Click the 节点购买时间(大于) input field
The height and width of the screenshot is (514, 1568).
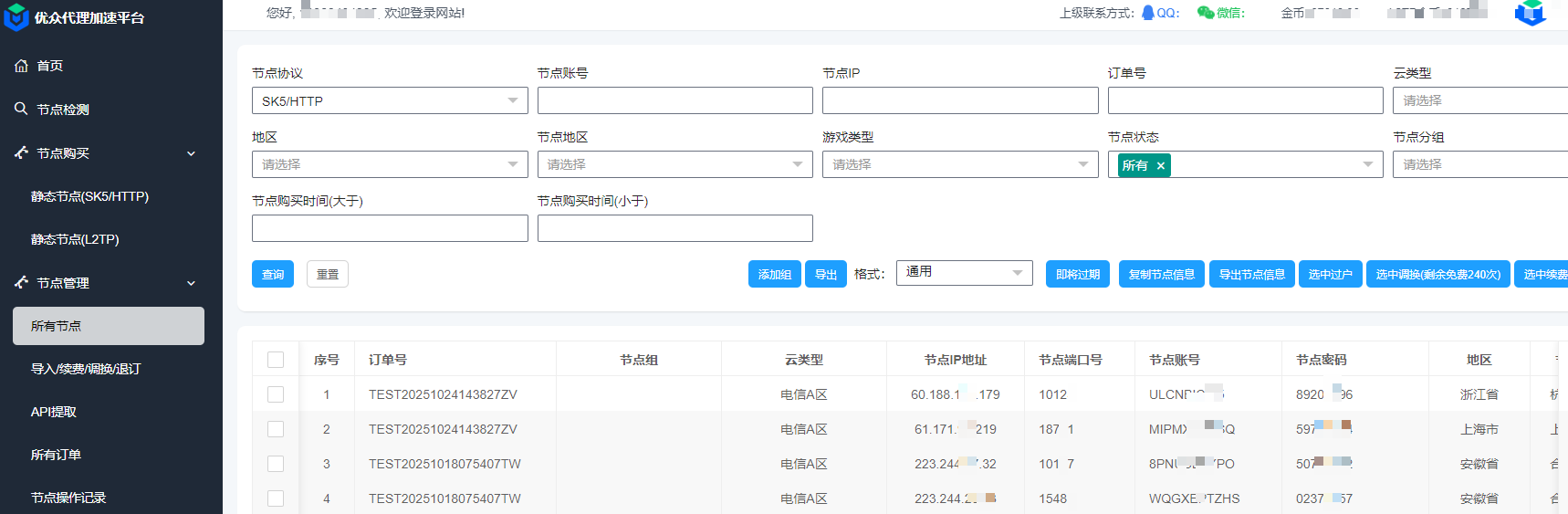coord(390,228)
